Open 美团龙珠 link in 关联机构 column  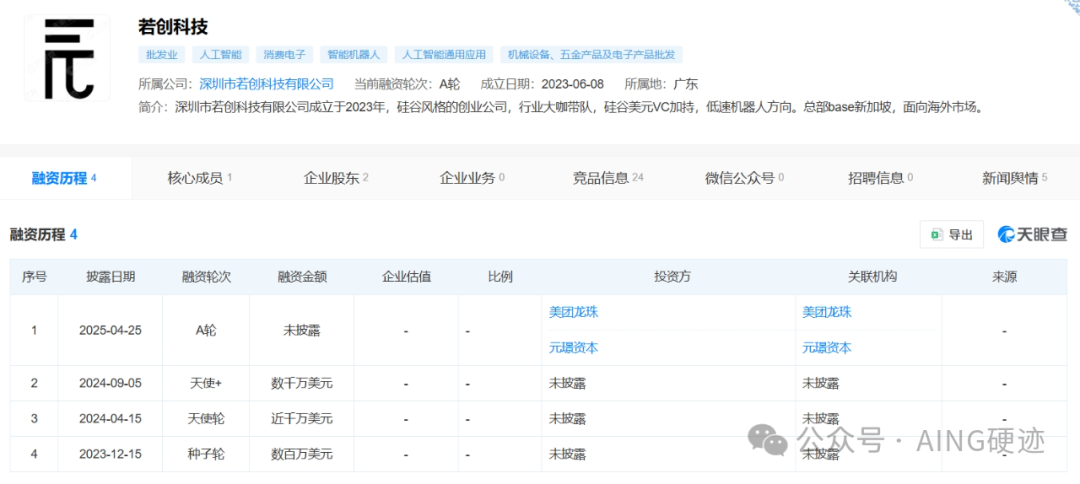point(827,312)
